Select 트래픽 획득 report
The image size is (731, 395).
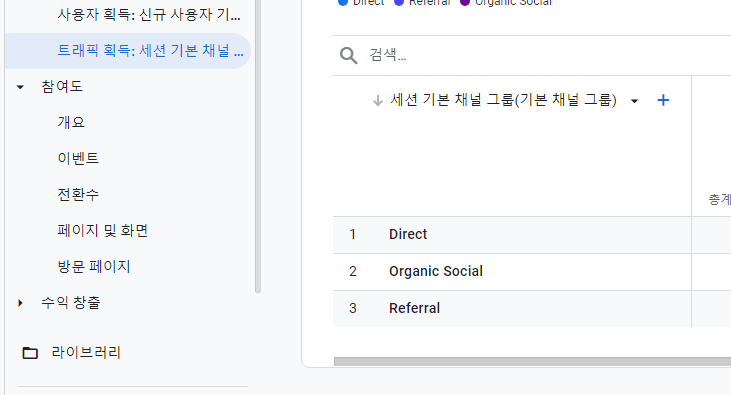(x=128, y=51)
